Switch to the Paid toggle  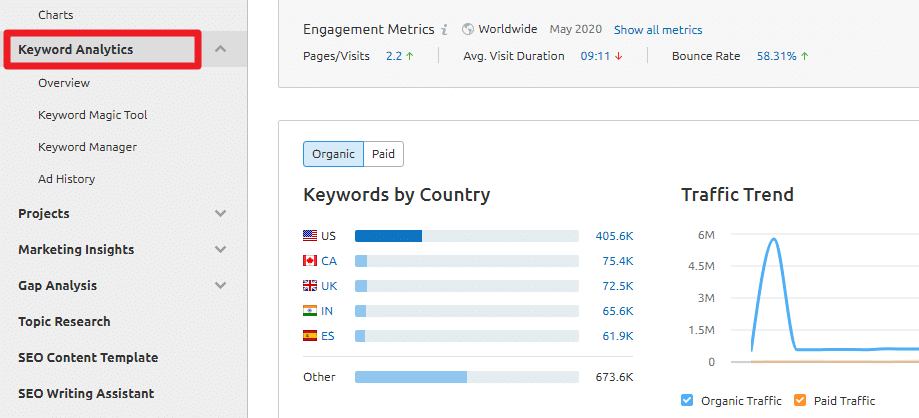click(x=383, y=154)
